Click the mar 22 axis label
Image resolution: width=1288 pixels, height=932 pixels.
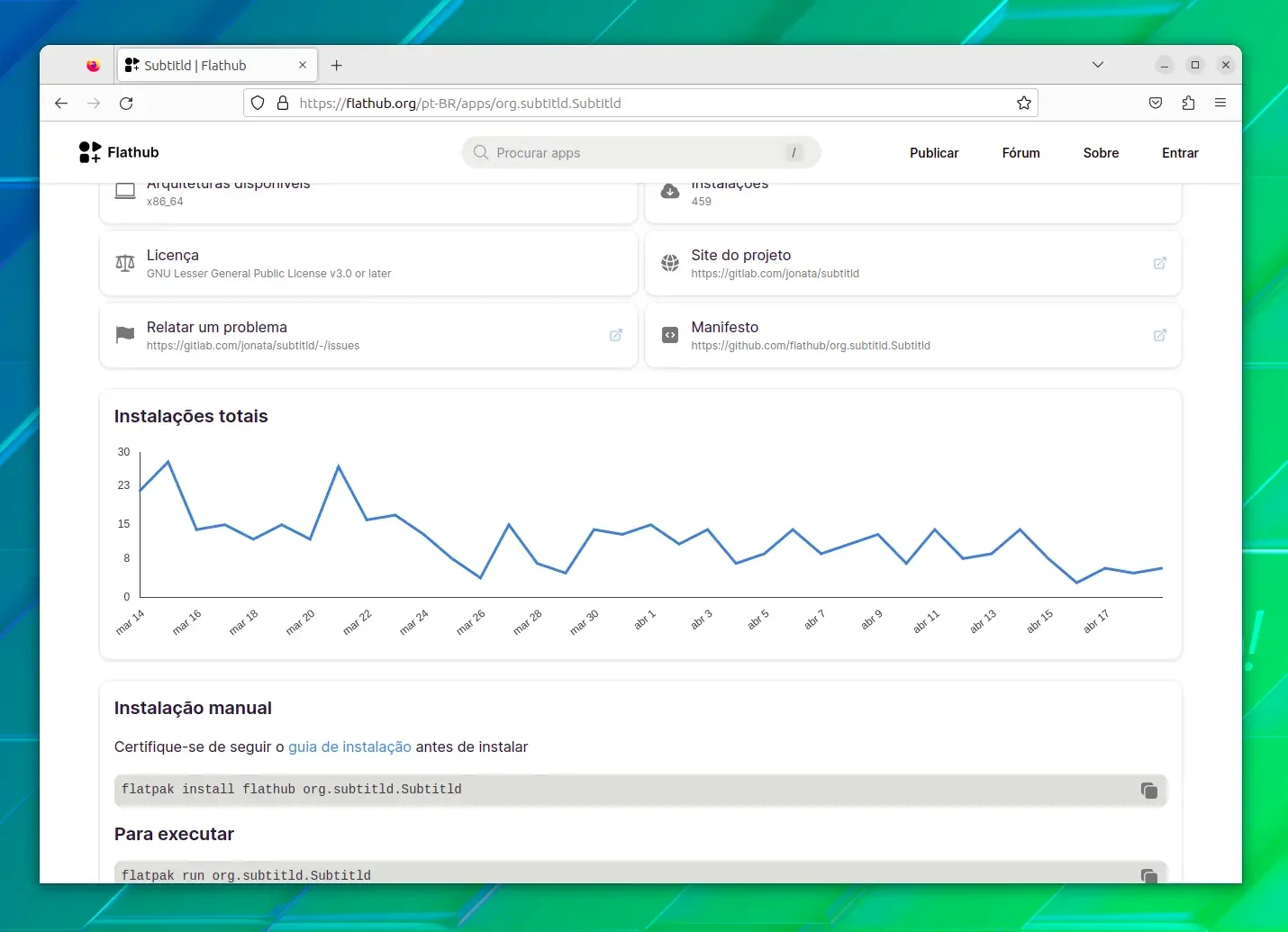358,622
